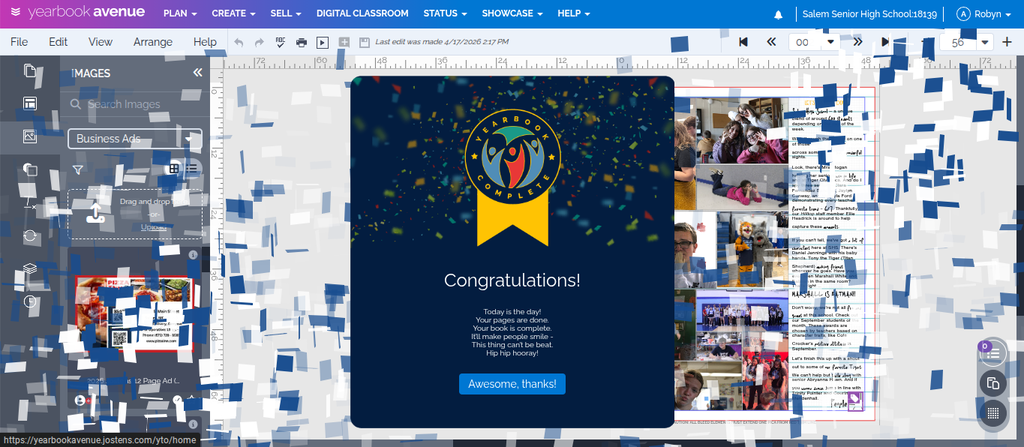Open the Edit menu

click(58, 42)
